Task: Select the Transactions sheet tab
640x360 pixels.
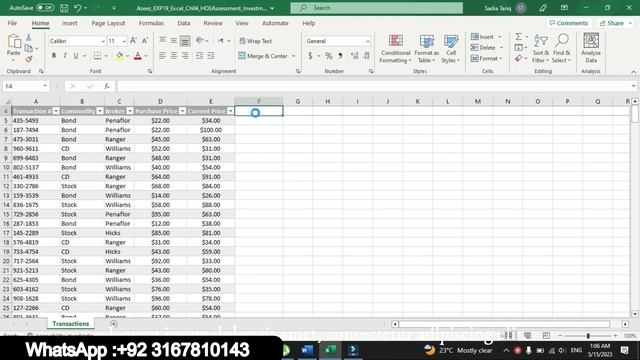Action: click(71, 324)
